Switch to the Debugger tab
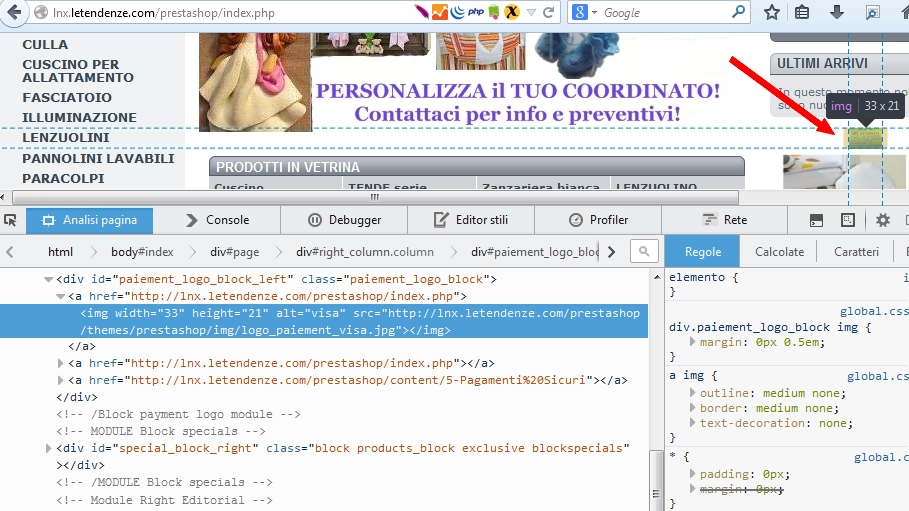Image resolution: width=909 pixels, height=511 pixels. (344, 220)
